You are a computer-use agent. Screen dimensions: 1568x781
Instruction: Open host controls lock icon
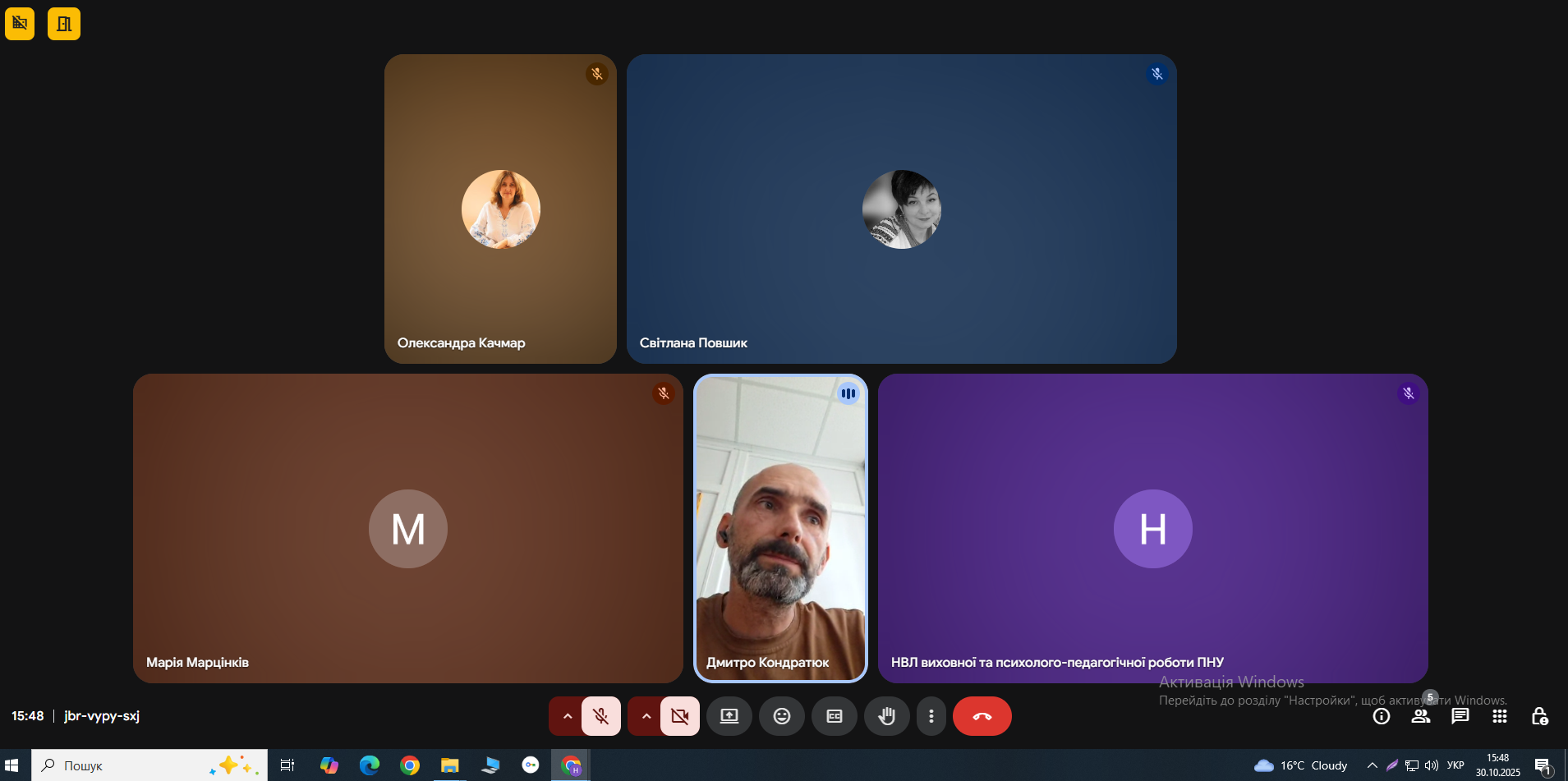click(x=1540, y=716)
